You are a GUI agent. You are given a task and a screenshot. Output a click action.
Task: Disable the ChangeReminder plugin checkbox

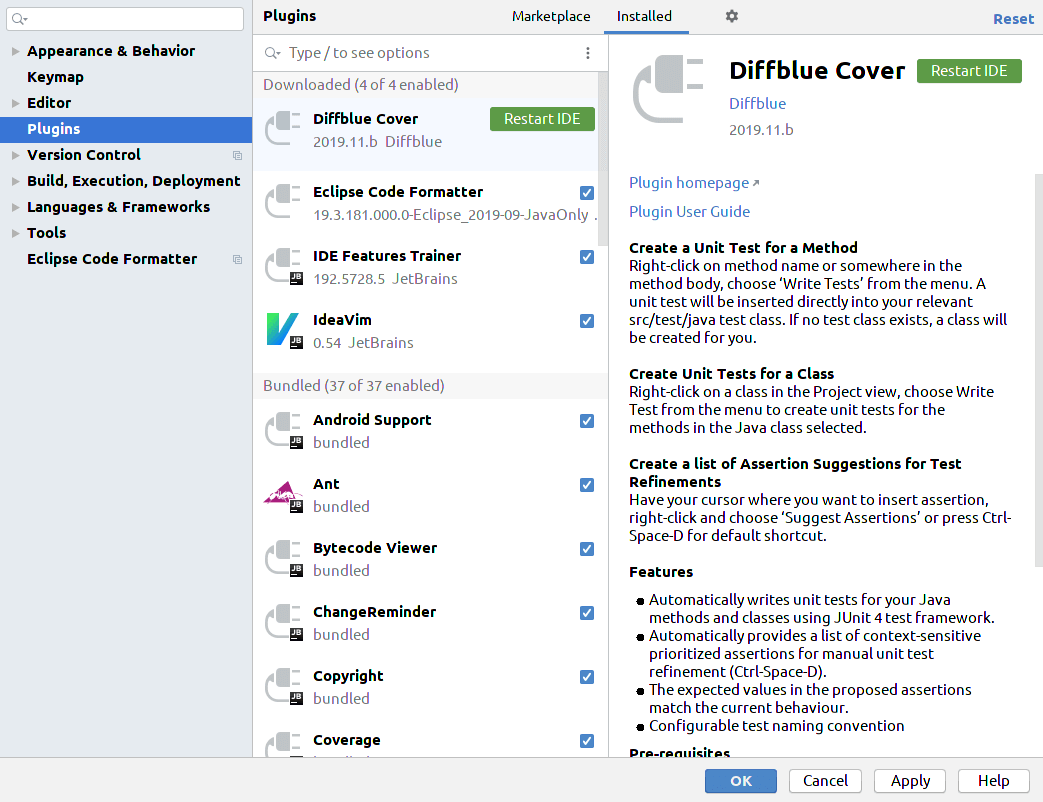[587, 612]
